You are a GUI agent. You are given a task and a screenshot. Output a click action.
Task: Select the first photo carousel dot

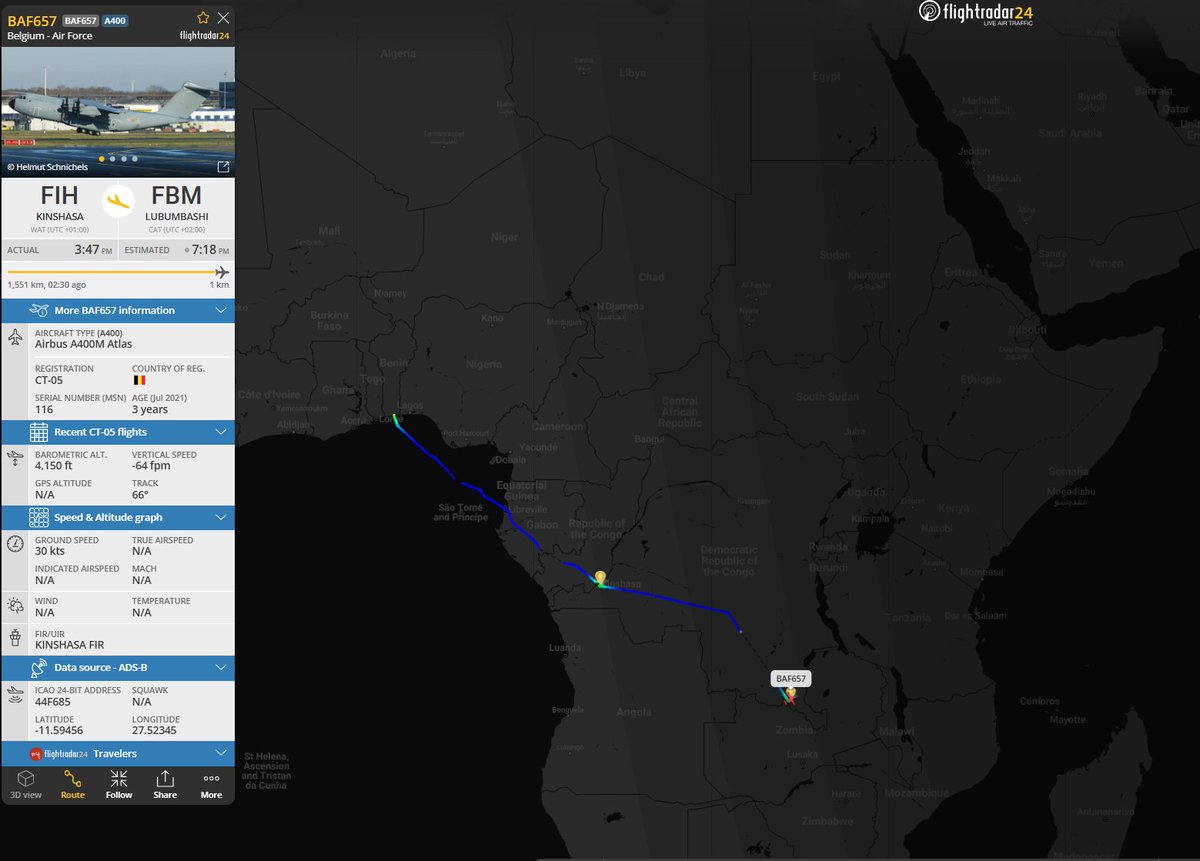(101, 159)
